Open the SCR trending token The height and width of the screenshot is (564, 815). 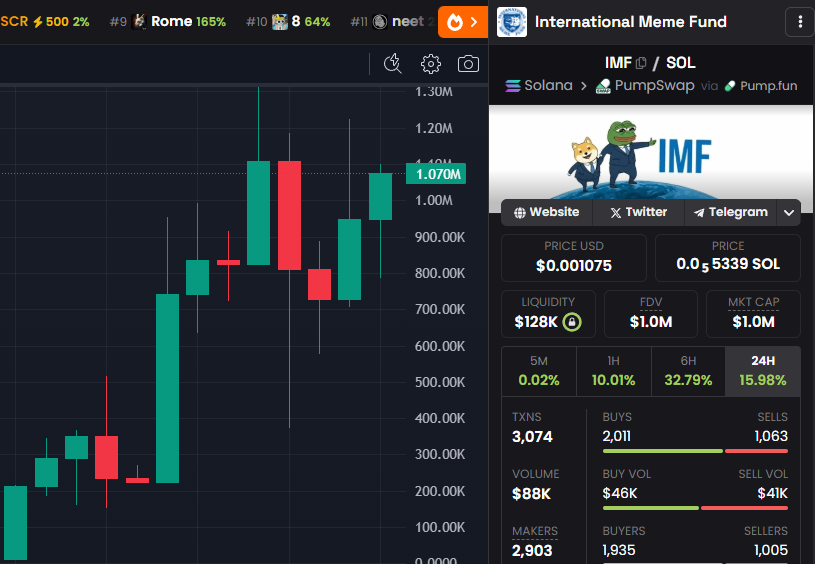tap(45, 22)
